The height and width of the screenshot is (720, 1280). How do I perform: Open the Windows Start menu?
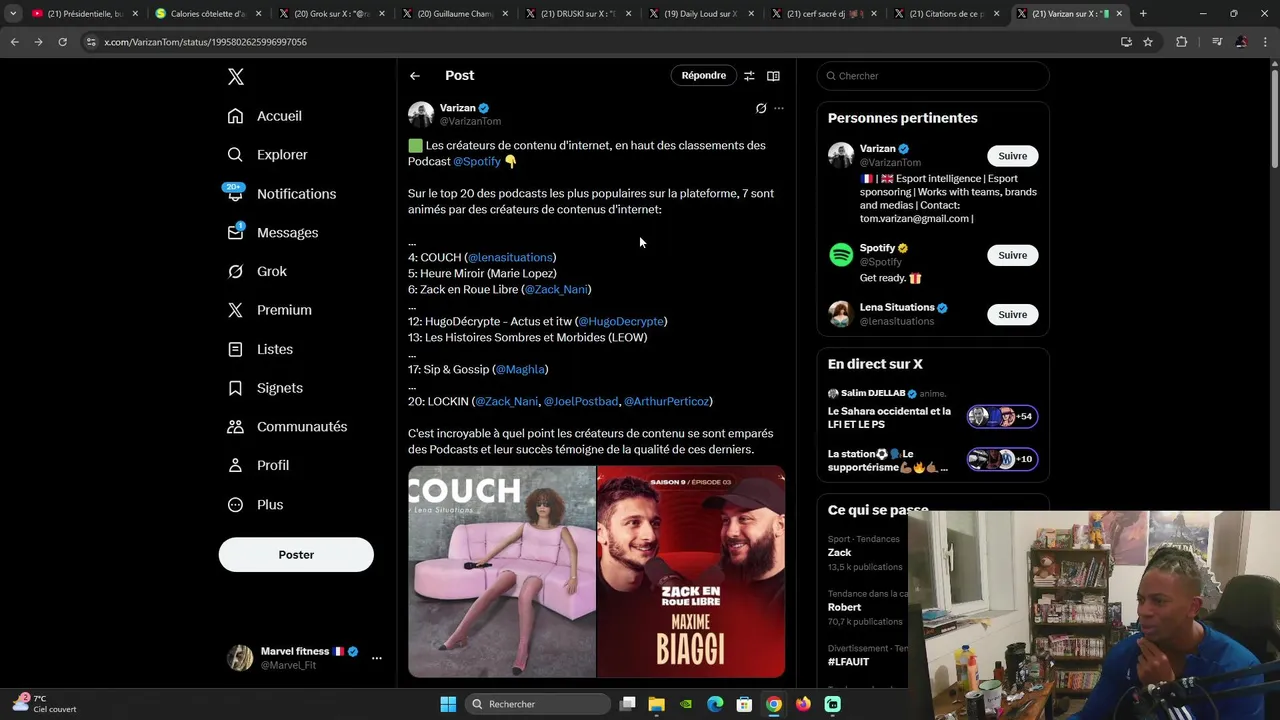point(448,704)
